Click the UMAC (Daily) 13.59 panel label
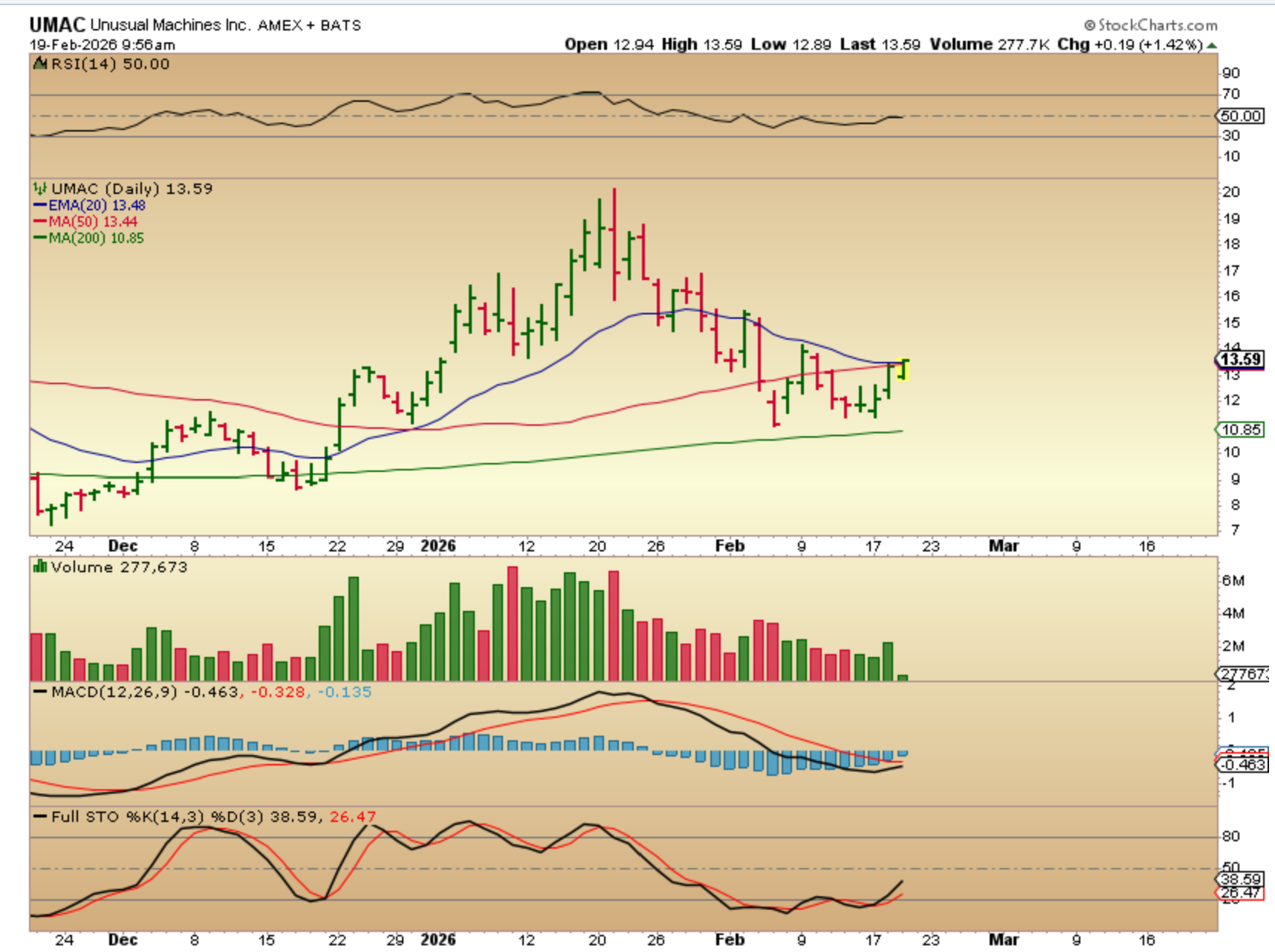Screen dimensions: 1275x952 tap(132, 189)
